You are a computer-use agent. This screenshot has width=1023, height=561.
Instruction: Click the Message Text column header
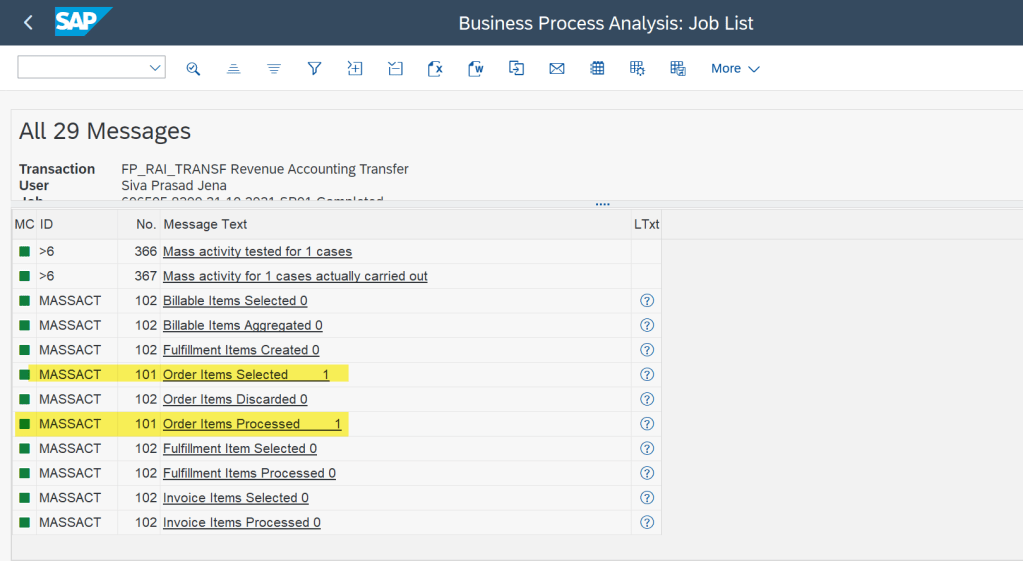click(x=205, y=224)
